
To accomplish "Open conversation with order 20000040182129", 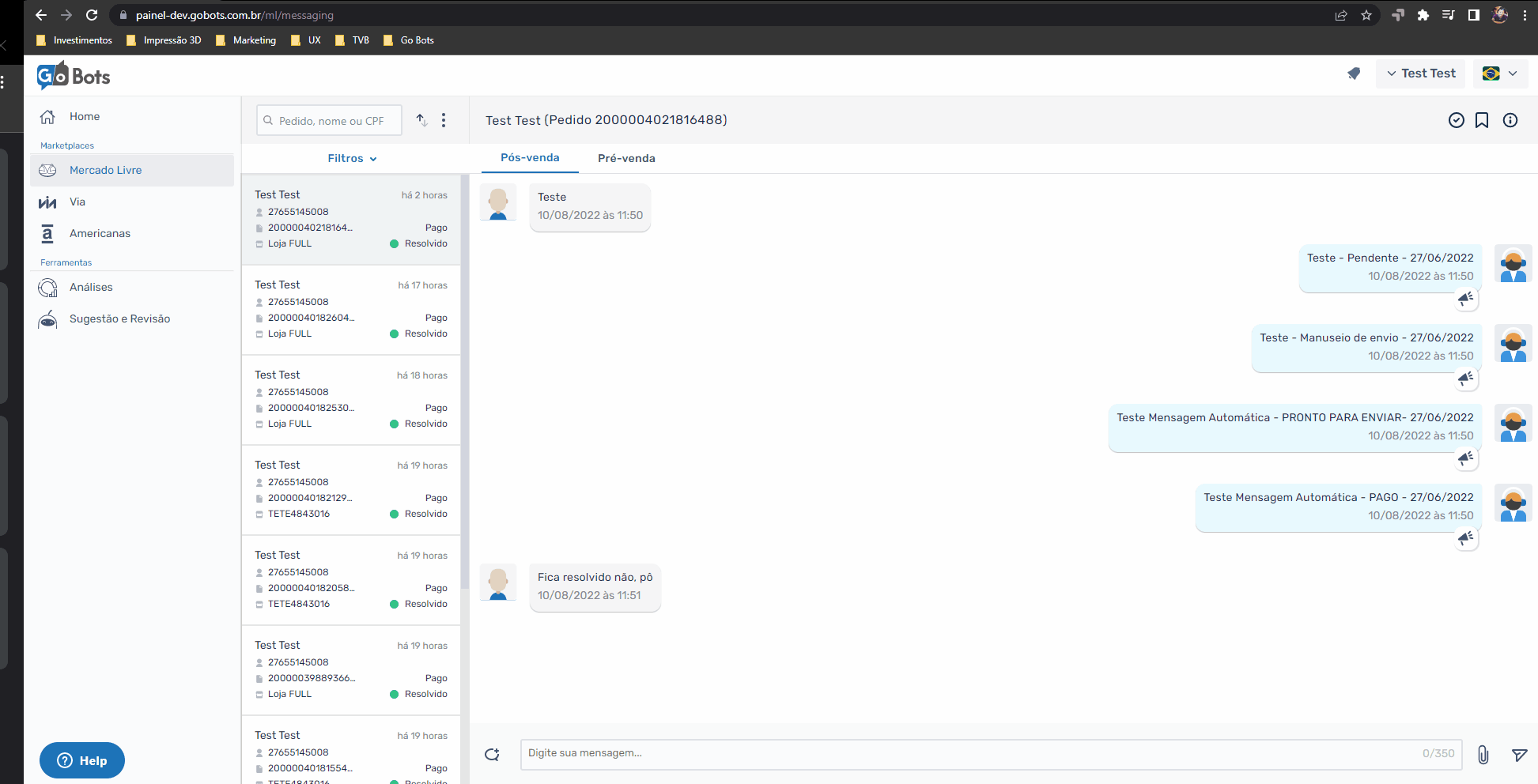I will coord(351,490).
